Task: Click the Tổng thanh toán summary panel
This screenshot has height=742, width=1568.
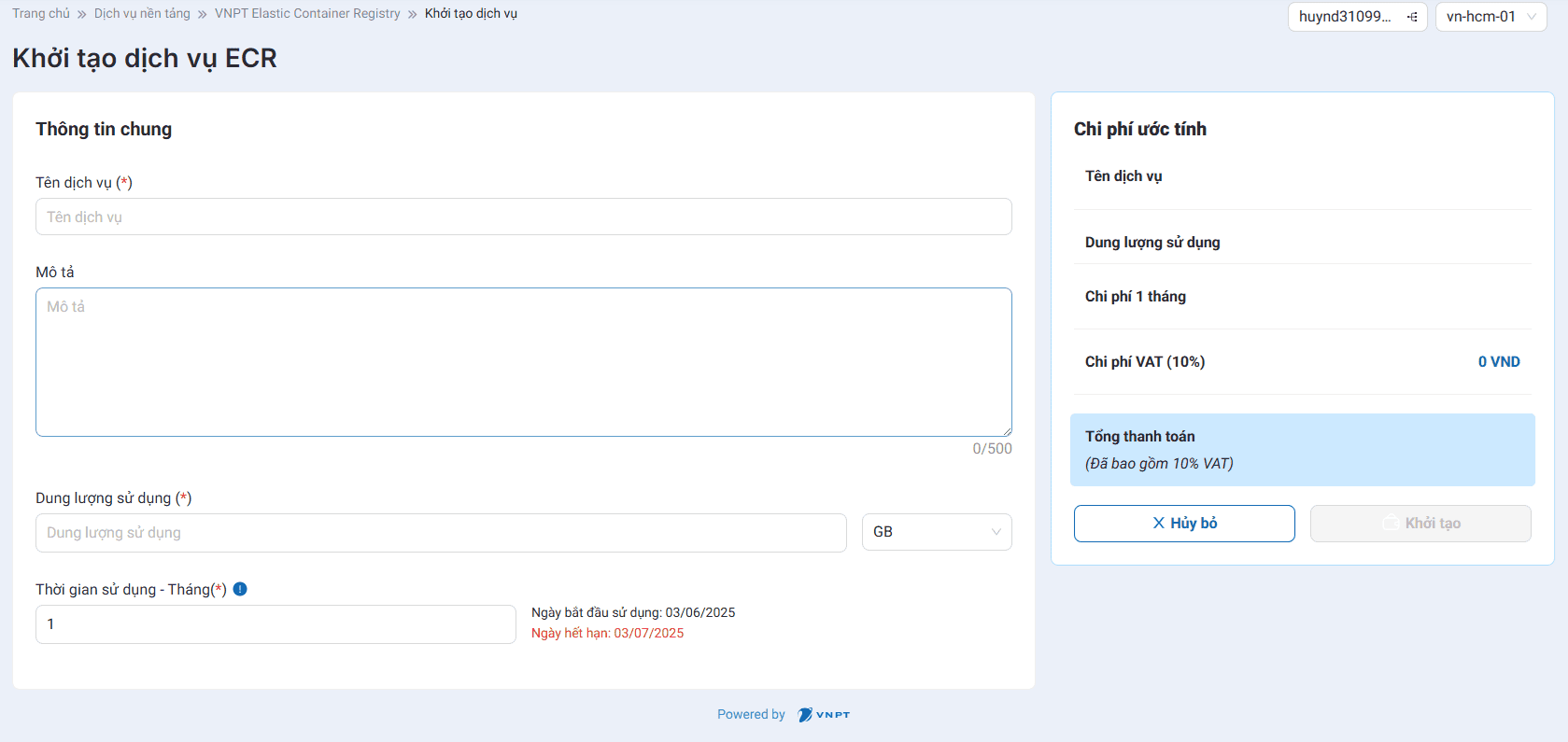Action: click(1302, 450)
